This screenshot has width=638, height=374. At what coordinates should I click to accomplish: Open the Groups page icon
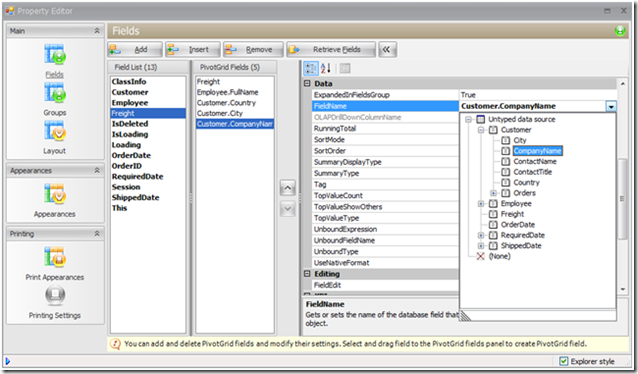pos(55,93)
